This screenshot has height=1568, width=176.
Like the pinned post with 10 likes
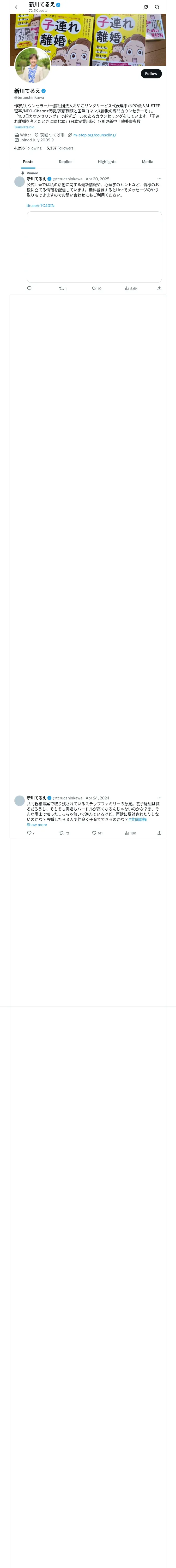tap(96, 289)
